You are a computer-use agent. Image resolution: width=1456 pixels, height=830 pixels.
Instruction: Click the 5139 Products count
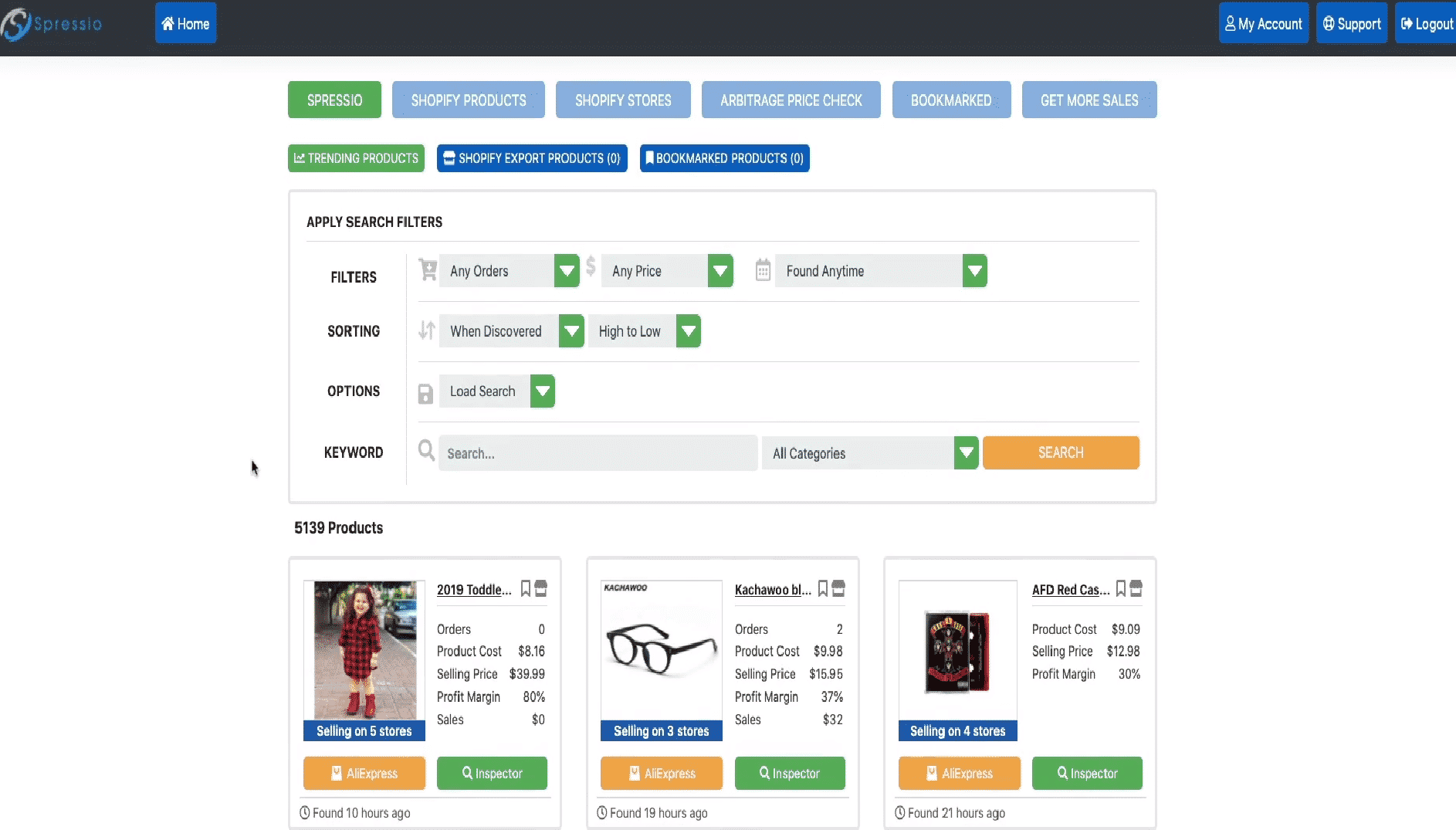coord(339,528)
